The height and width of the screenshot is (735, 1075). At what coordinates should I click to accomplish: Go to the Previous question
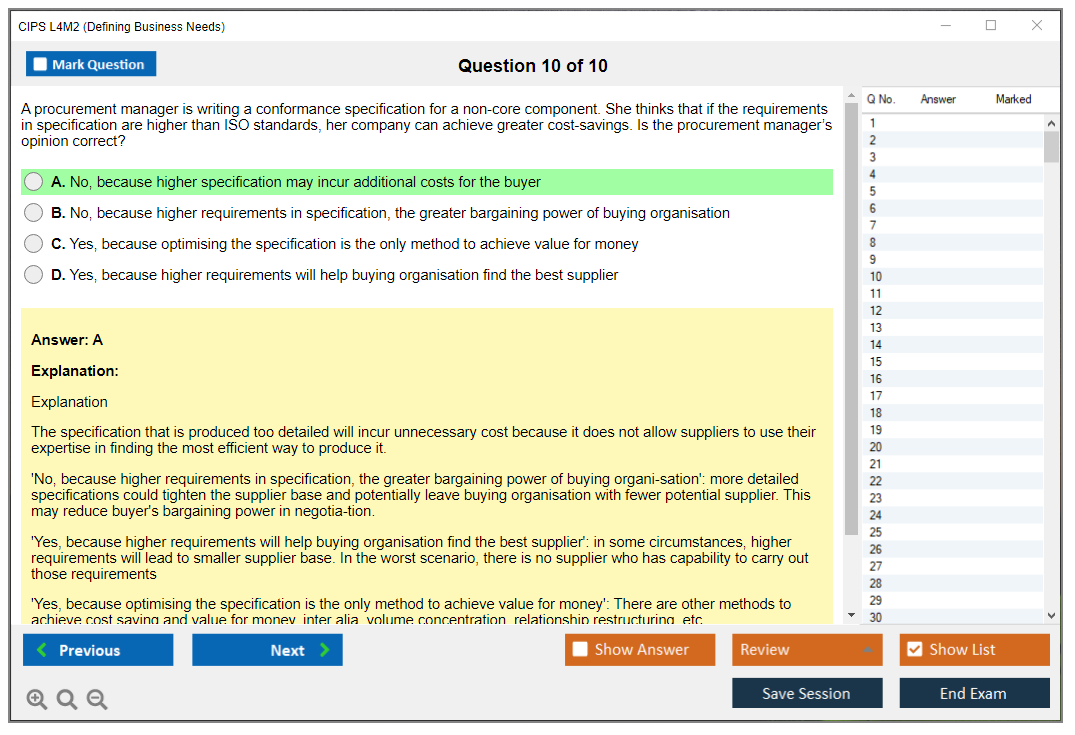pos(98,650)
